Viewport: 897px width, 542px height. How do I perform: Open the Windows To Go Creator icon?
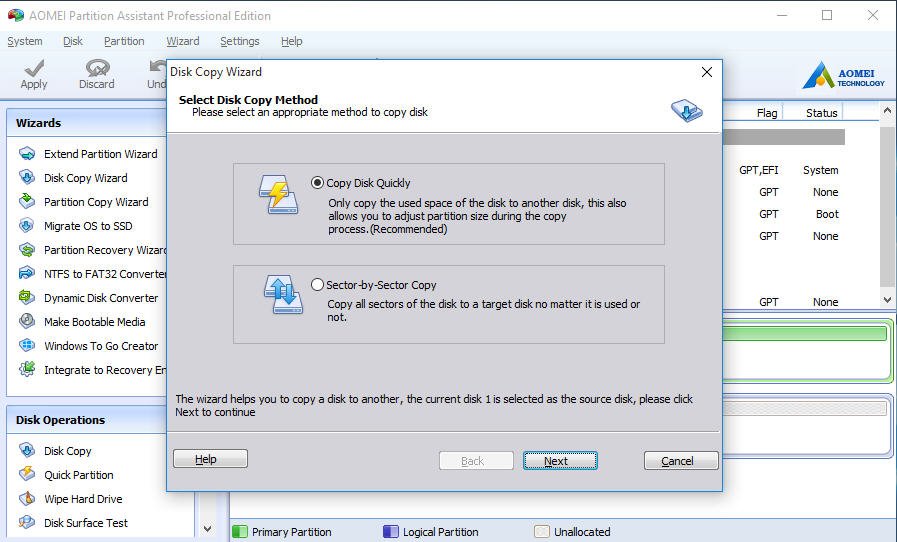[27, 346]
